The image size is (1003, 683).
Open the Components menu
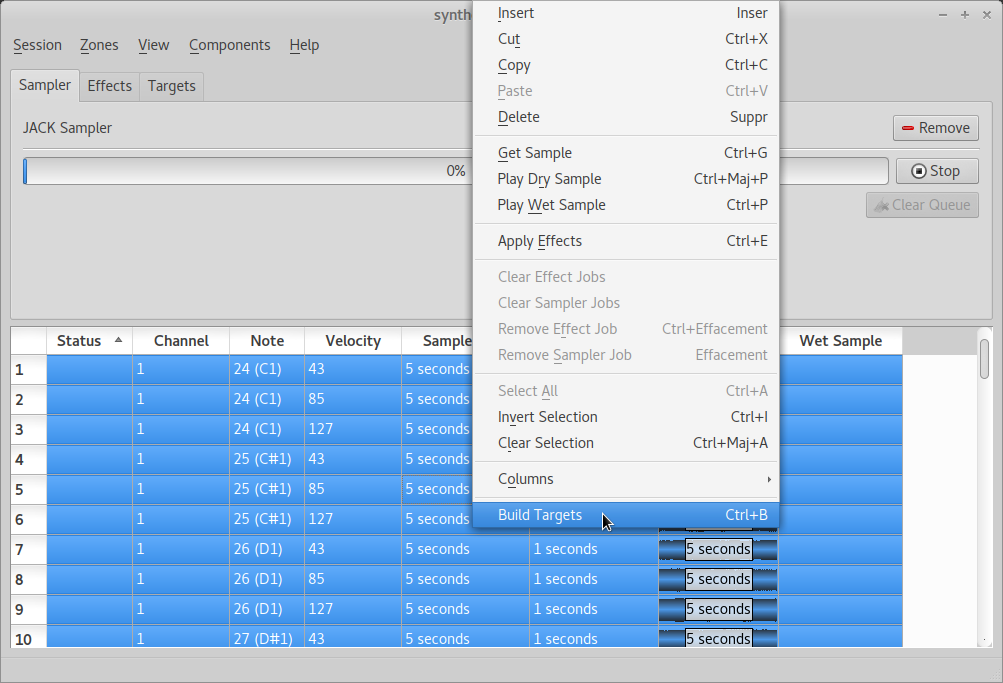(x=230, y=45)
